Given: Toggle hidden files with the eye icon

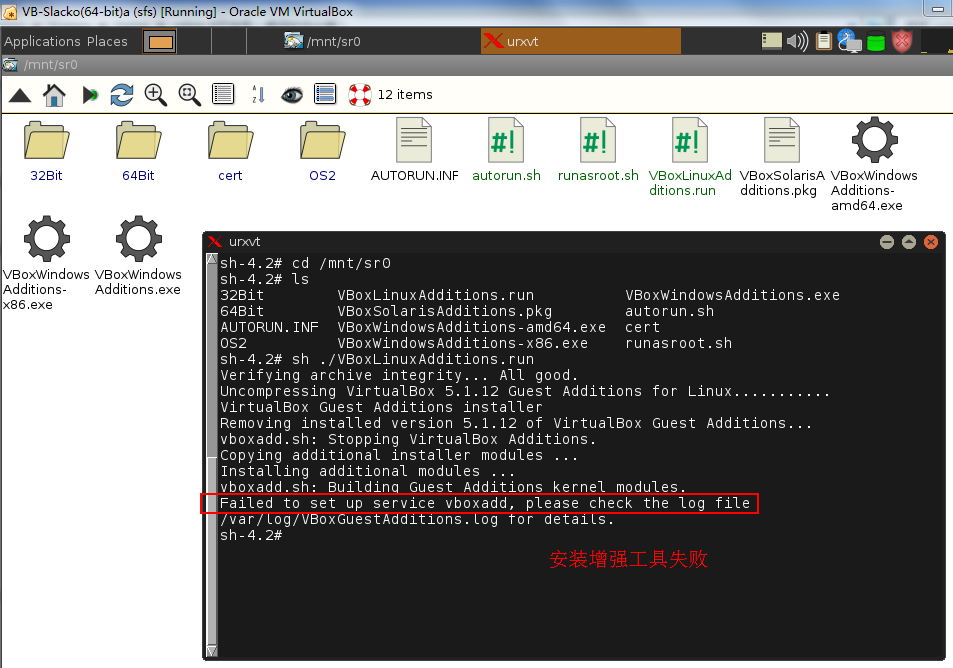Looking at the screenshot, I should coord(292,95).
